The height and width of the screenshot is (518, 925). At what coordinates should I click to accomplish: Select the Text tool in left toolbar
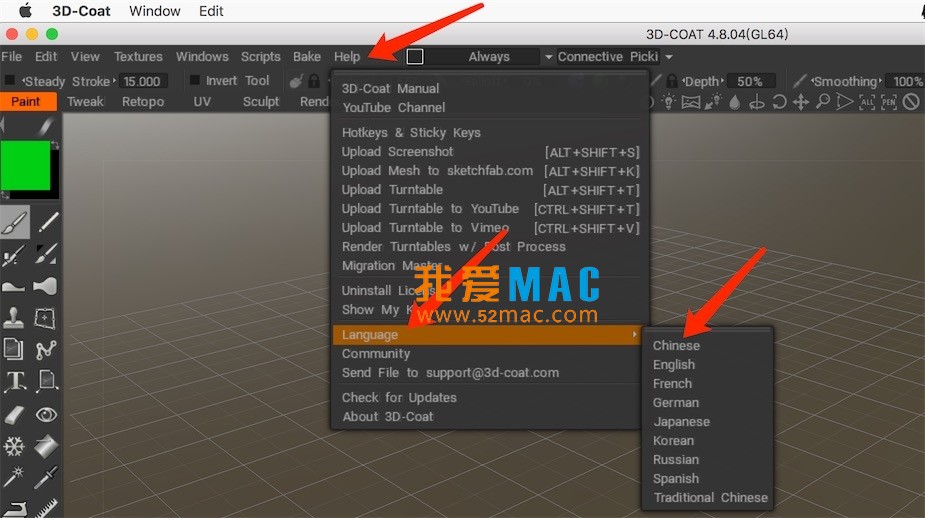pos(15,381)
